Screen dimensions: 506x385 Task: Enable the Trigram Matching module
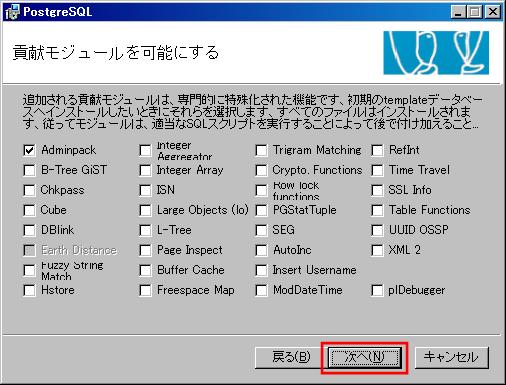[261, 150]
